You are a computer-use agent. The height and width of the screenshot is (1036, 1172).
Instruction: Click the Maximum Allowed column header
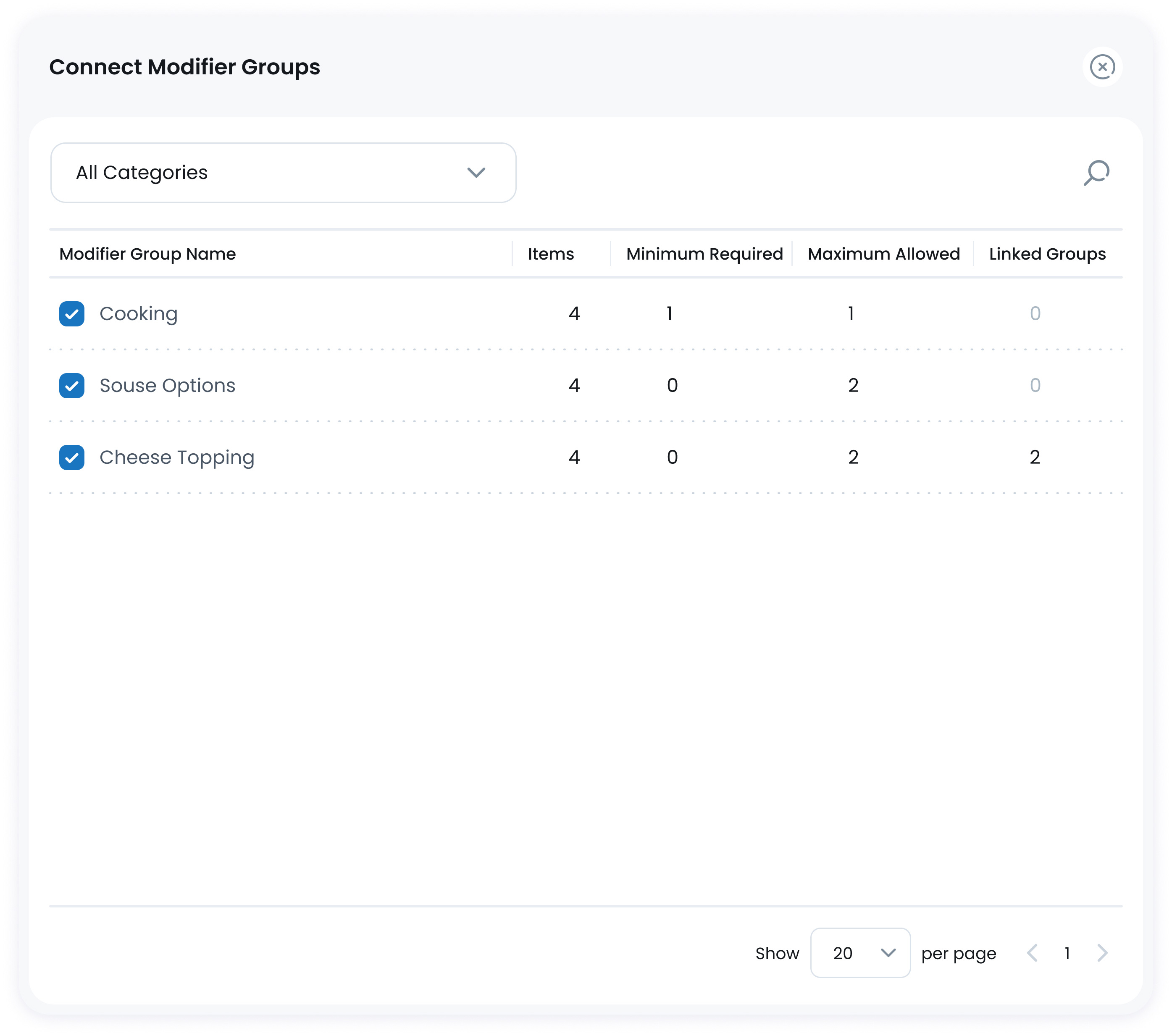883,254
